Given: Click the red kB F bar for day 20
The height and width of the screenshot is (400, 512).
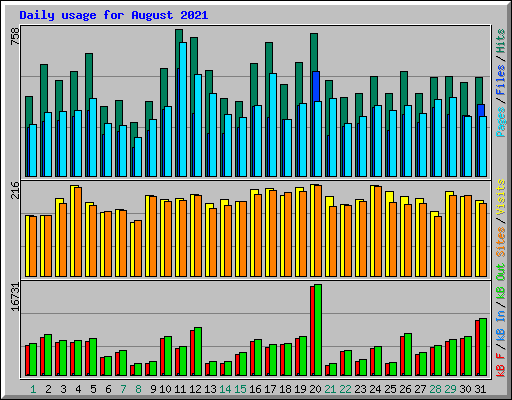Looking at the screenshot, I should pos(312,331).
